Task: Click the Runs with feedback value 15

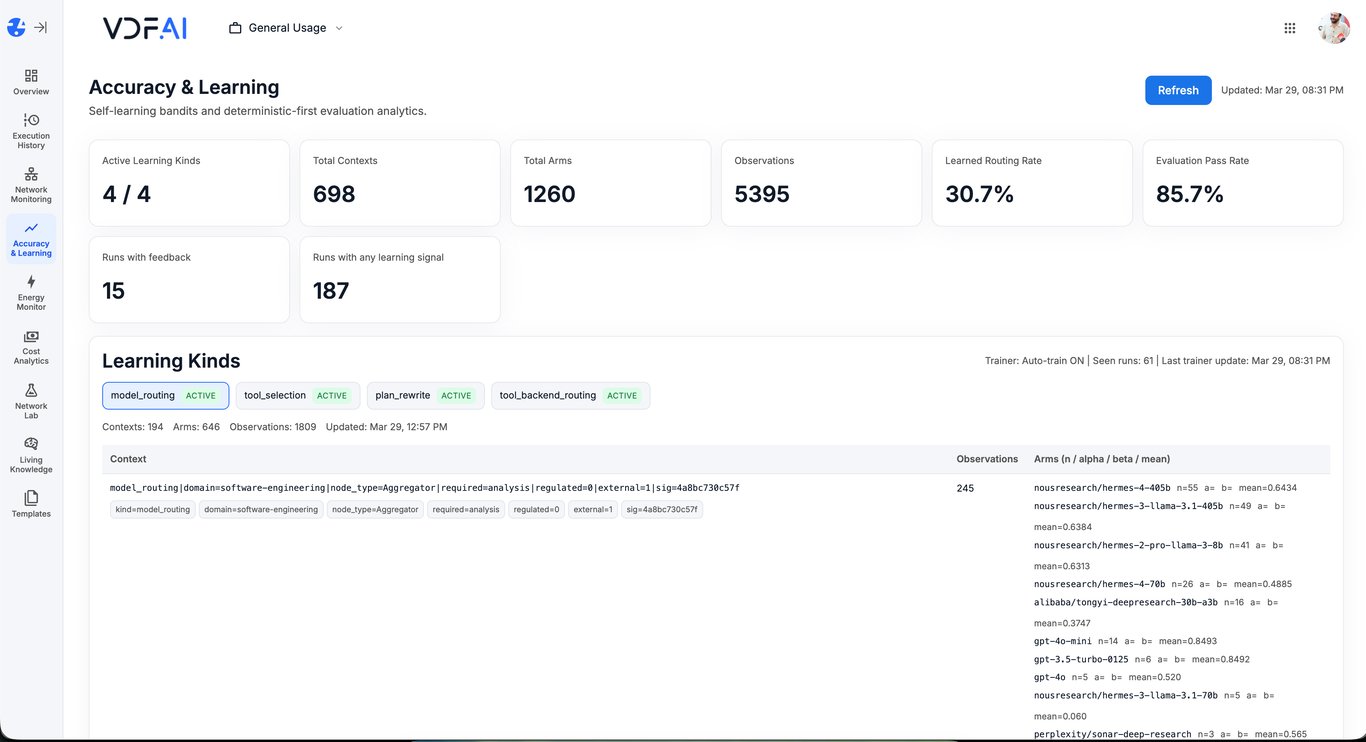Action: [x=114, y=291]
